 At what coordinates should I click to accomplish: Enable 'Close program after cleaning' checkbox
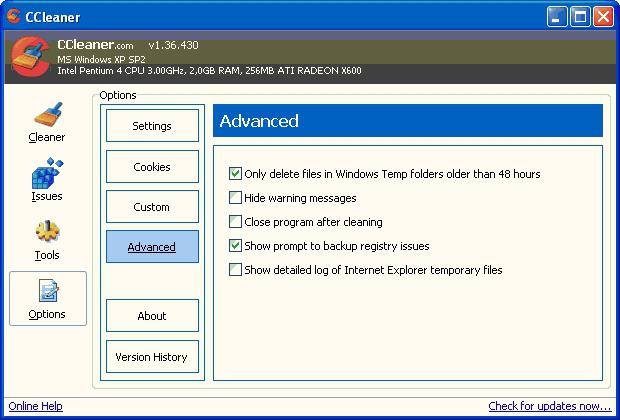pyautogui.click(x=235, y=221)
